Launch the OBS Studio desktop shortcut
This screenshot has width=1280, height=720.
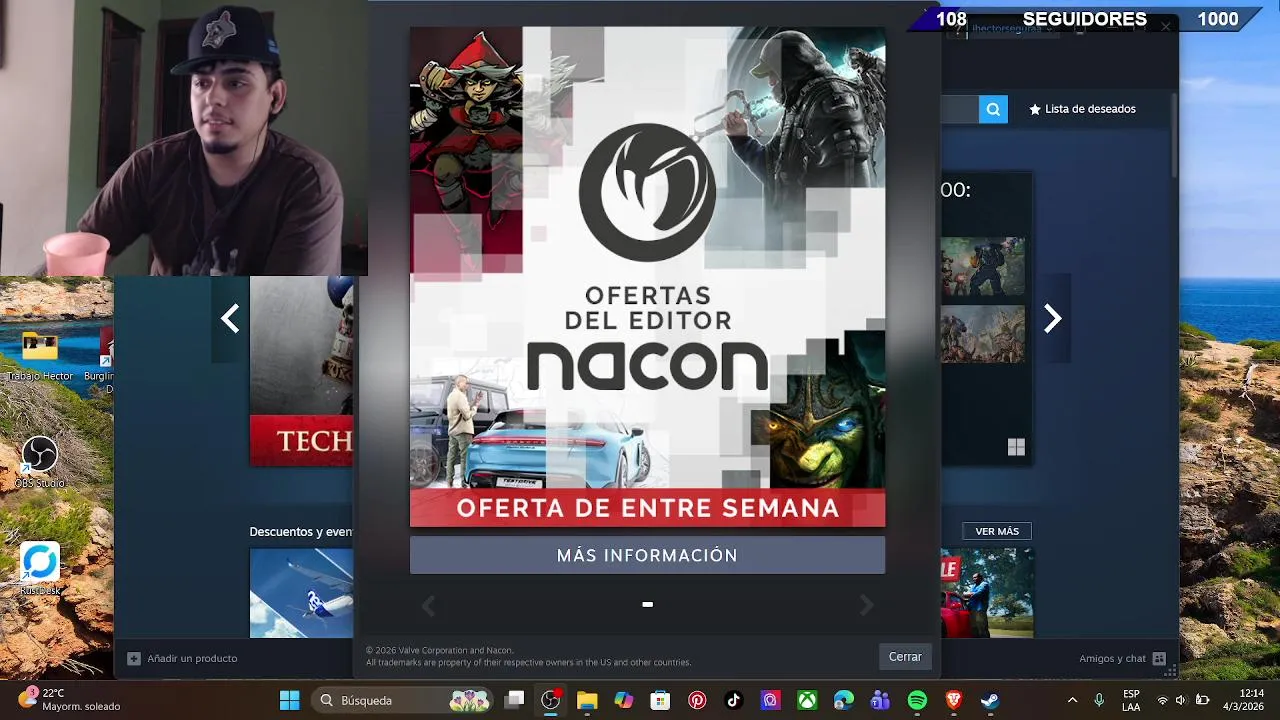40,462
